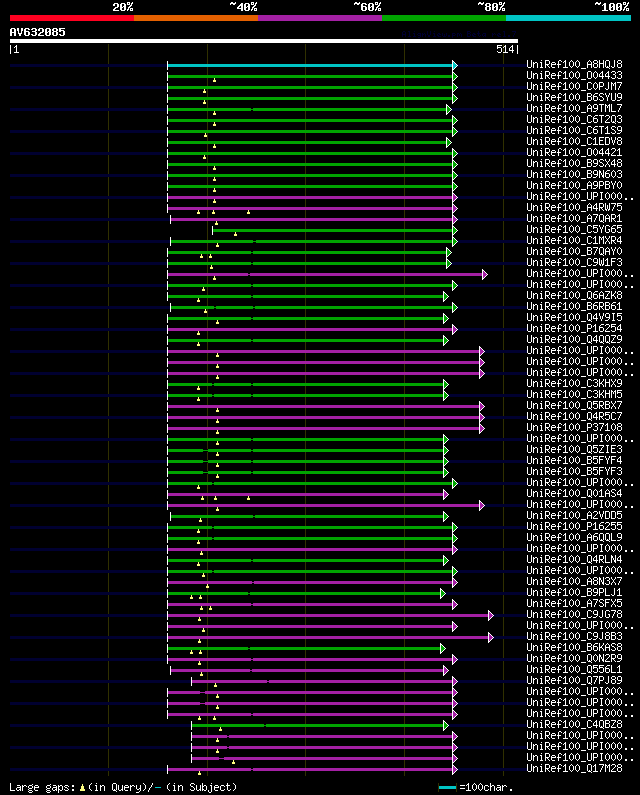Click the cyan =100char scale bar
640x795 pixels.
pos(447,787)
